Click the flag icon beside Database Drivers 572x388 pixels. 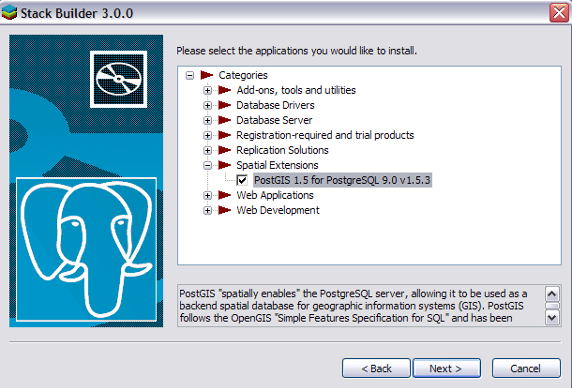(x=225, y=105)
